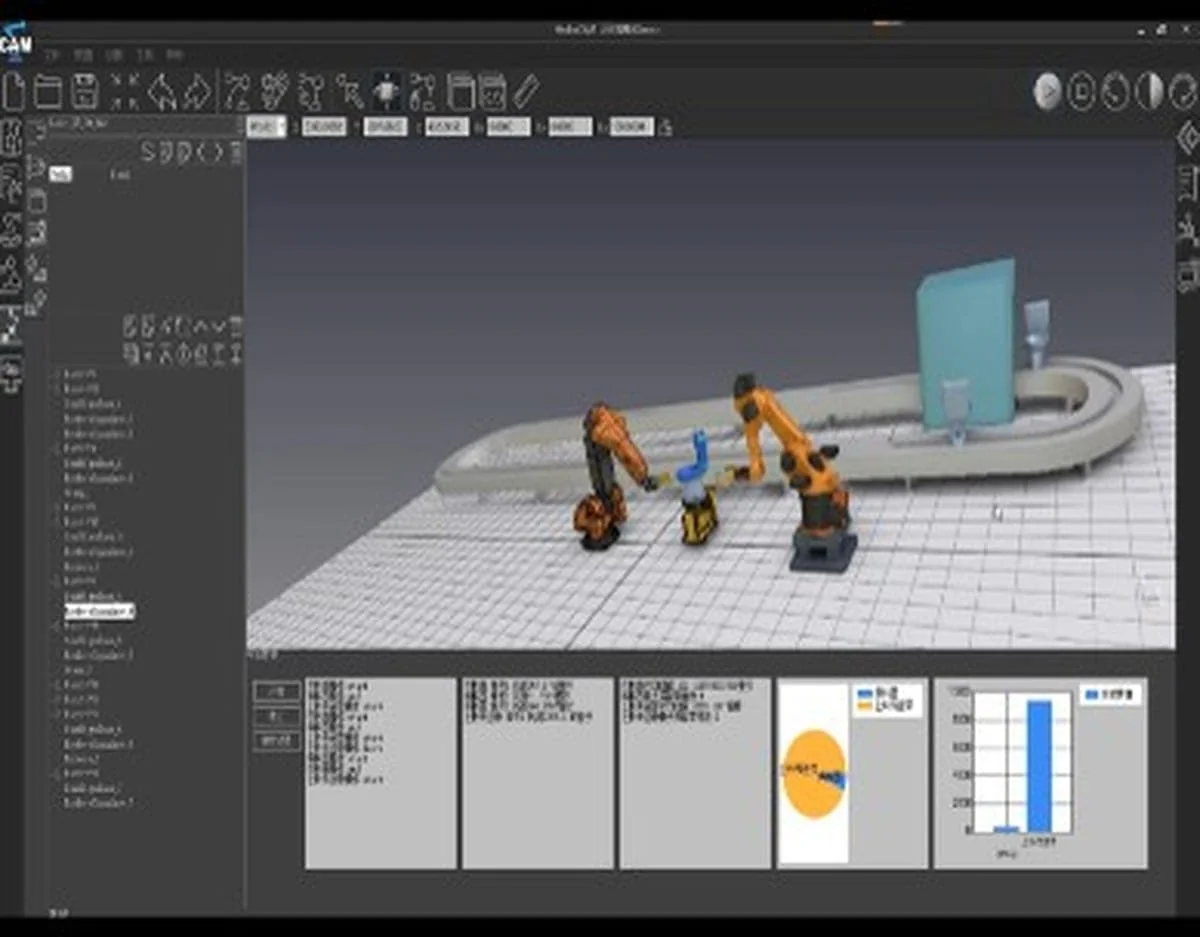This screenshot has width=1200, height=937.
Task: Start simulation with the Play button
Action: [1048, 91]
